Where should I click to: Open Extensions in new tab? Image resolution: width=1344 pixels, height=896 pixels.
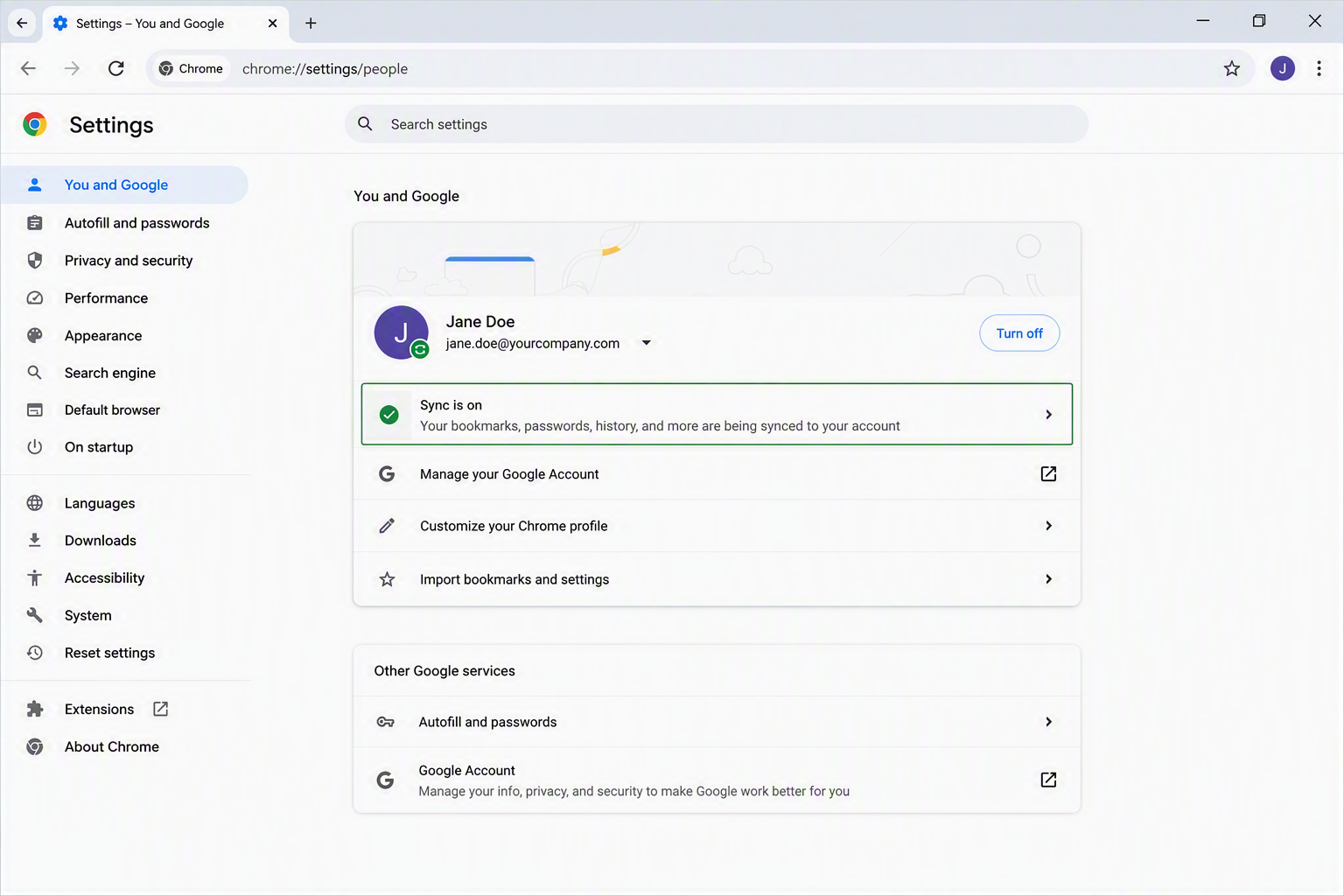pyautogui.click(x=124, y=710)
